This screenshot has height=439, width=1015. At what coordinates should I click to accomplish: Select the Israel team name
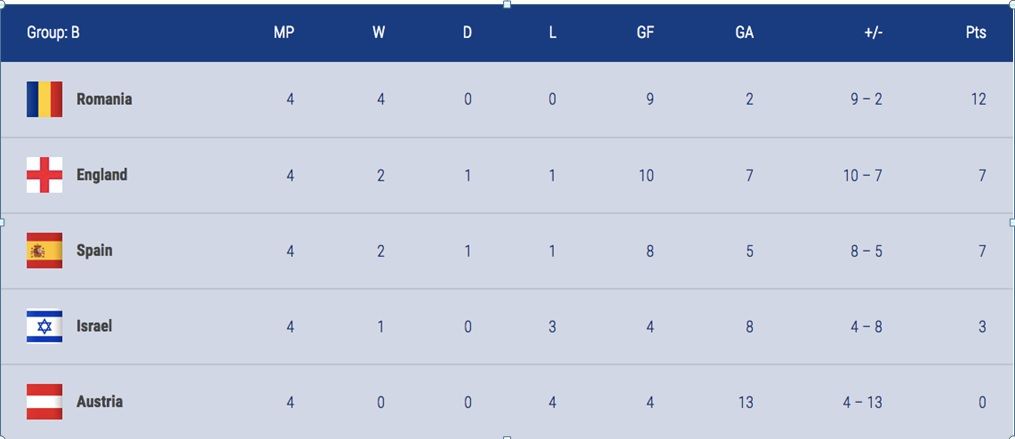coord(94,326)
